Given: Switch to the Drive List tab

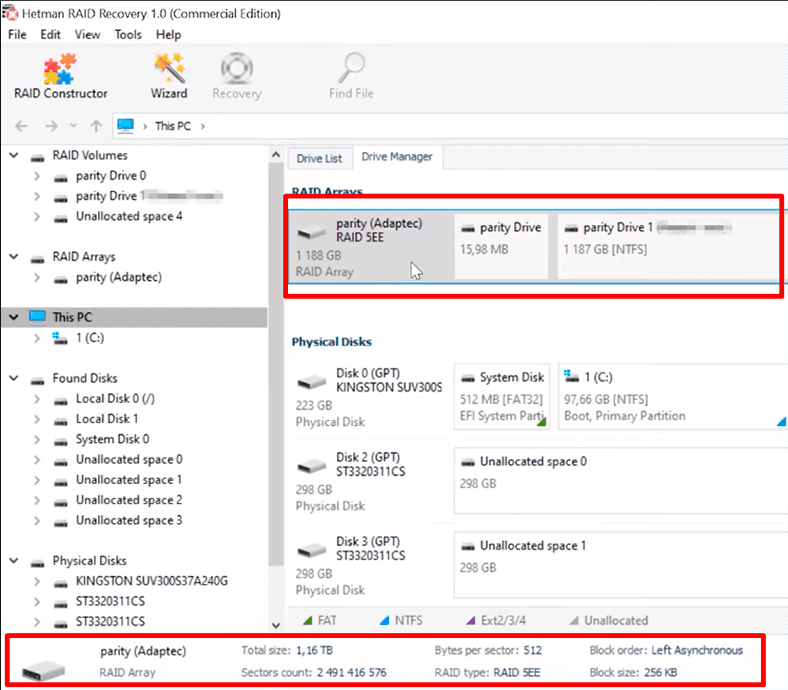Looking at the screenshot, I should point(319,158).
